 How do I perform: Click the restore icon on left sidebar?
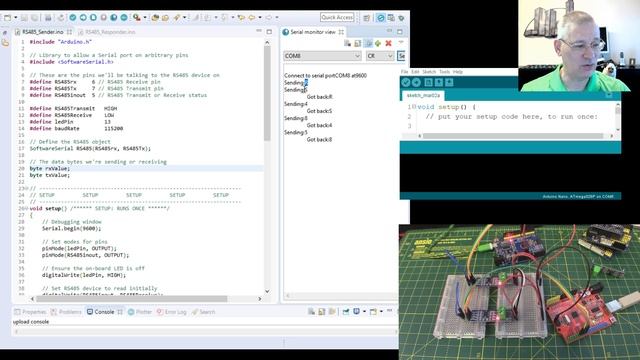(5, 32)
